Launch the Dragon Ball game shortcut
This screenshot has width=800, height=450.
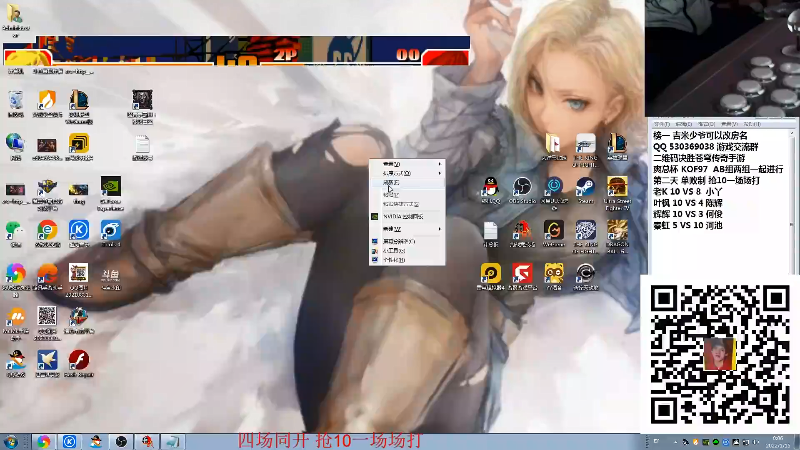tap(617, 236)
